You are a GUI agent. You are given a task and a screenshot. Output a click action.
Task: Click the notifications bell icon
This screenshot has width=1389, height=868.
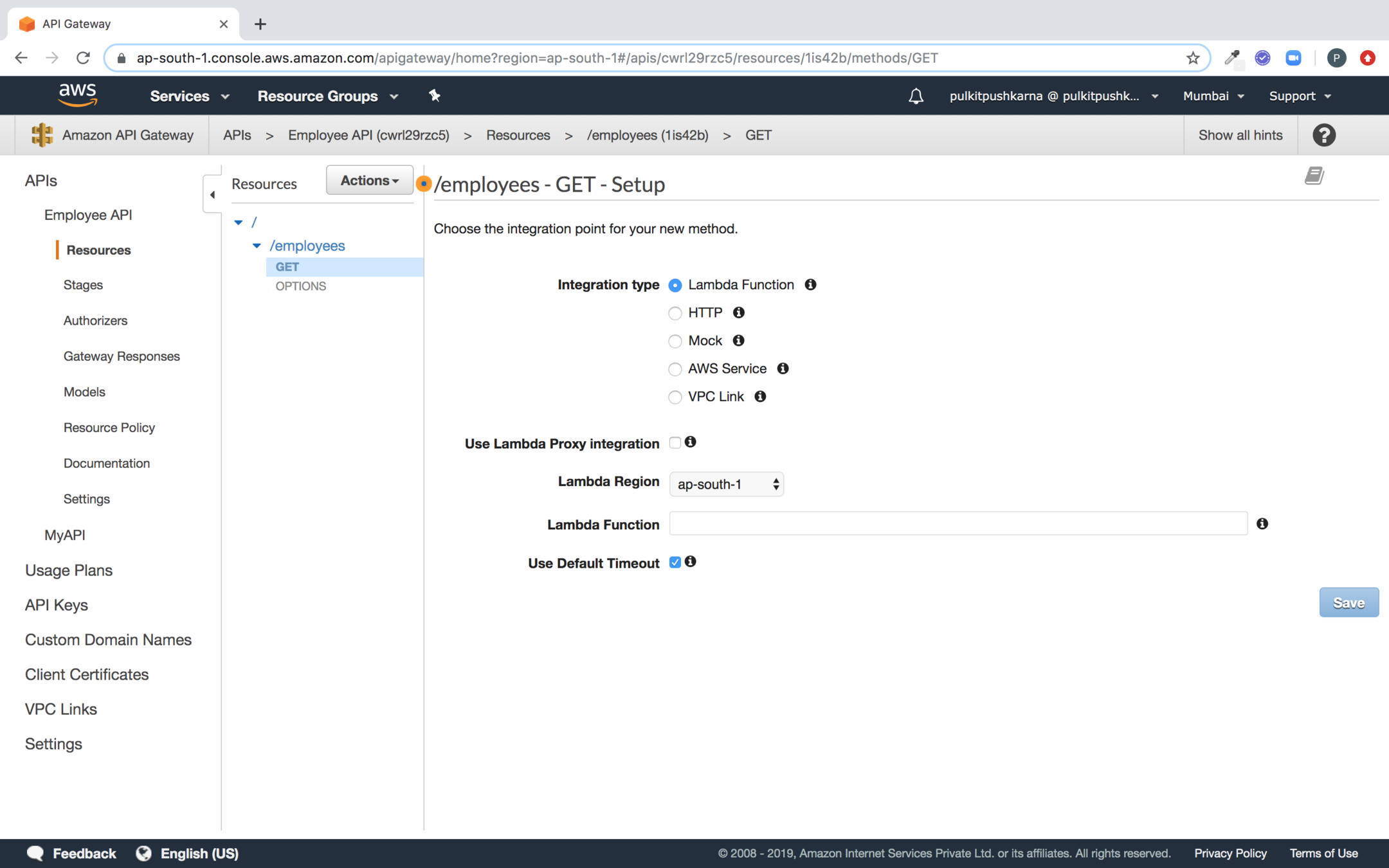click(916, 96)
